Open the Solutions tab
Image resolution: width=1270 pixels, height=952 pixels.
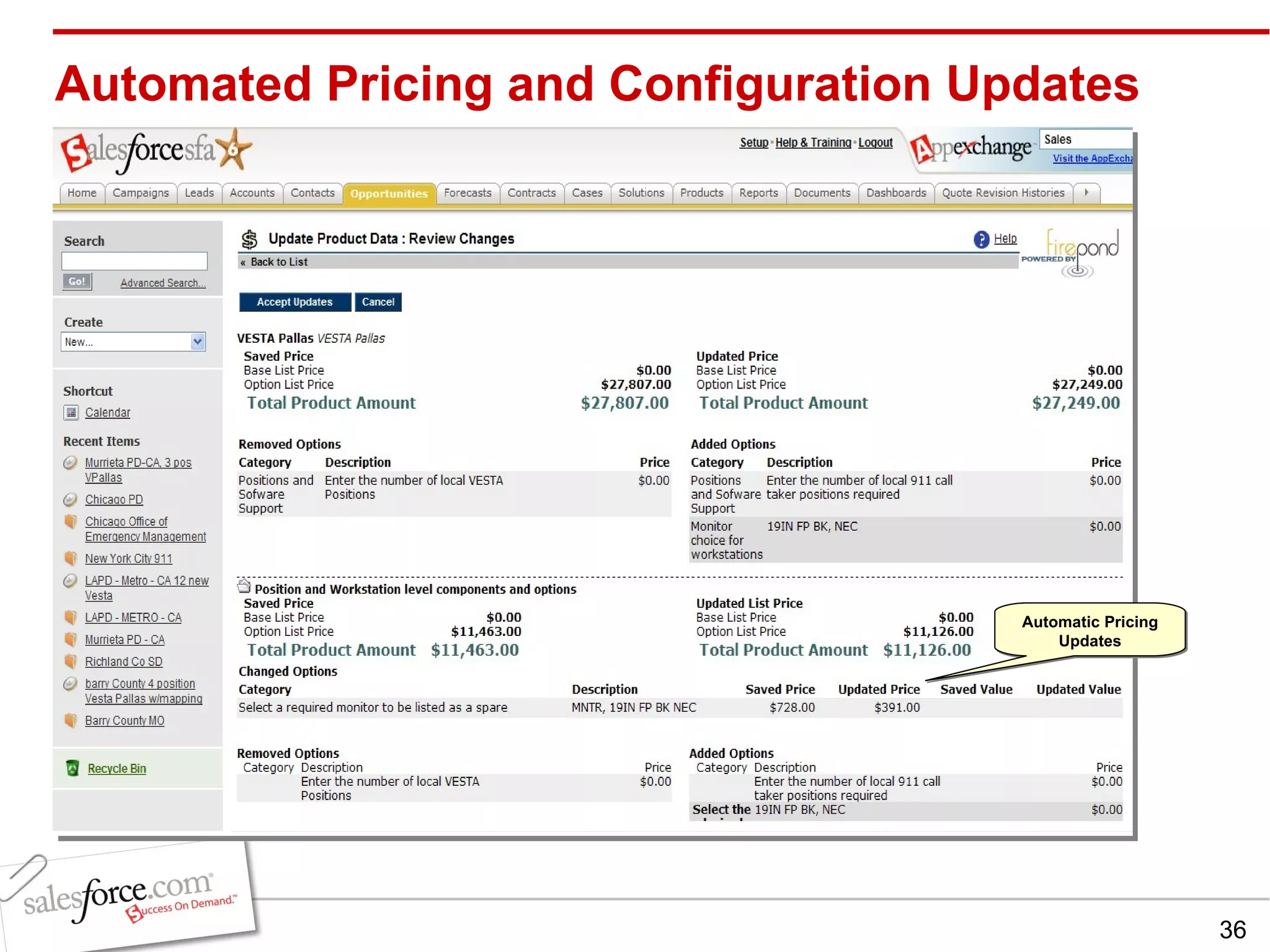click(641, 193)
